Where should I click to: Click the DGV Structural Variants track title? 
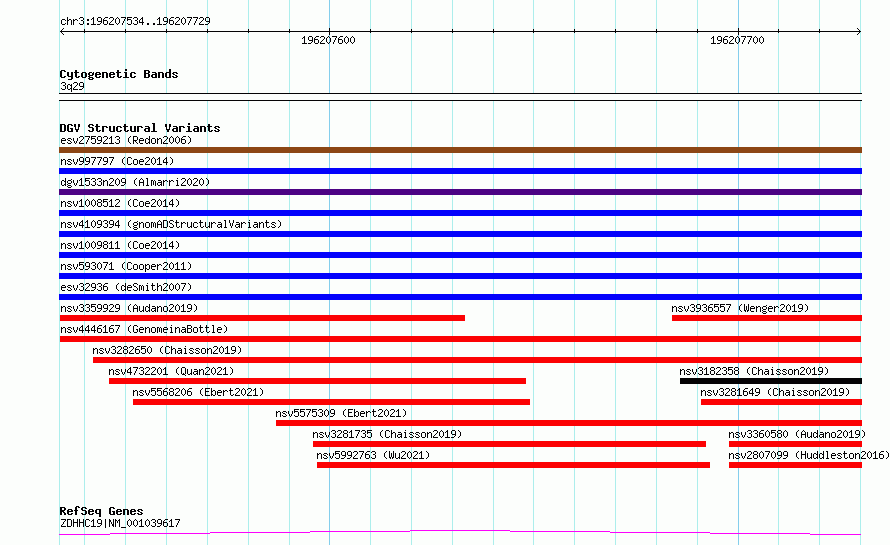(x=140, y=128)
